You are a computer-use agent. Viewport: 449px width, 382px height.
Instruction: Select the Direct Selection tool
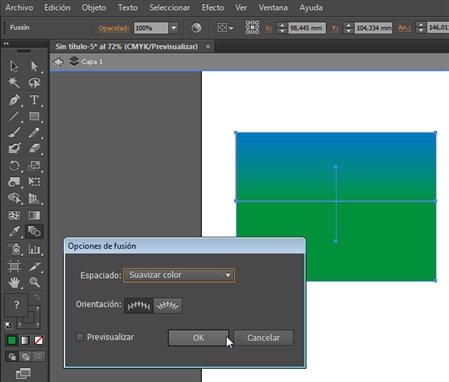click(x=34, y=66)
